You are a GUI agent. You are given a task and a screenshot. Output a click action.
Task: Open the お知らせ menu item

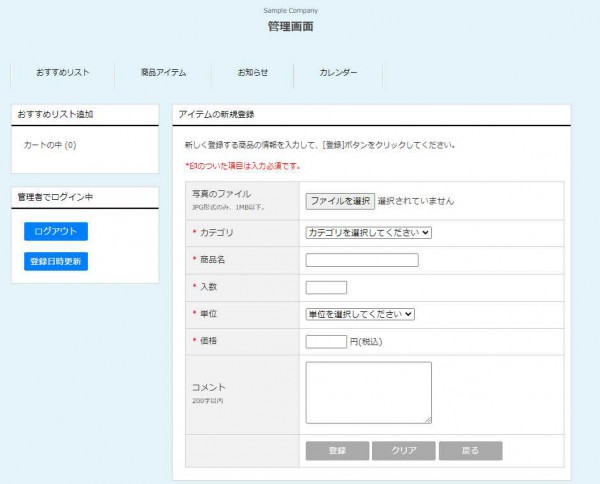point(253,73)
